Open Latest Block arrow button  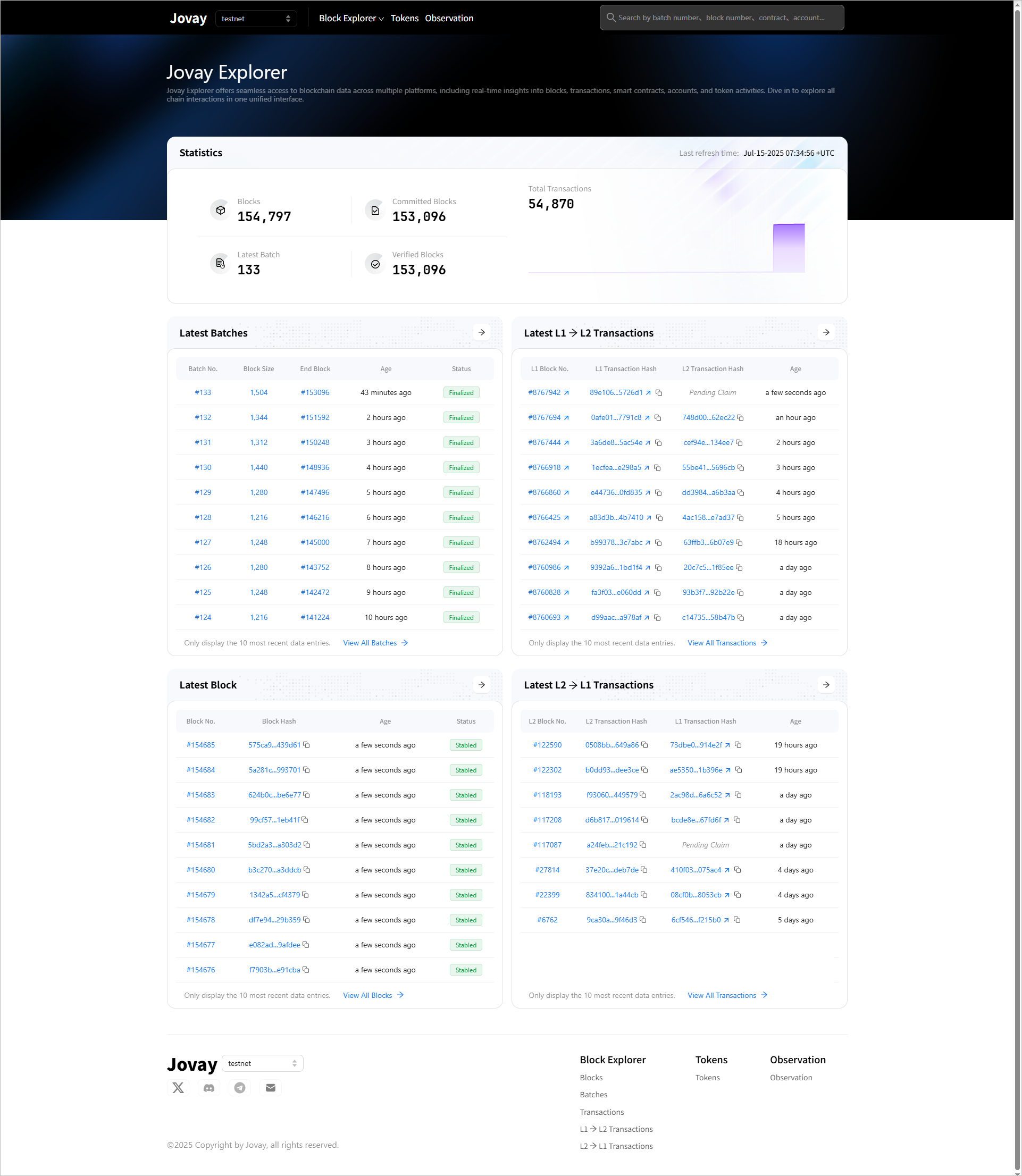pyautogui.click(x=482, y=684)
